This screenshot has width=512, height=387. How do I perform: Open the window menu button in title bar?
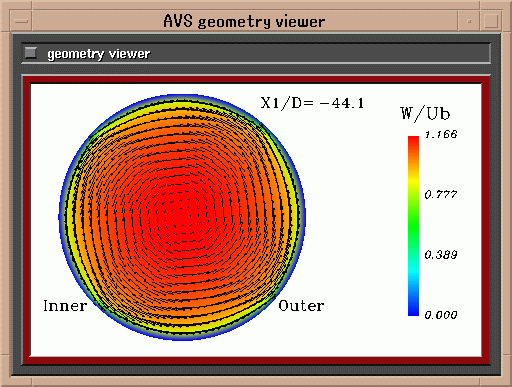pos(21,21)
